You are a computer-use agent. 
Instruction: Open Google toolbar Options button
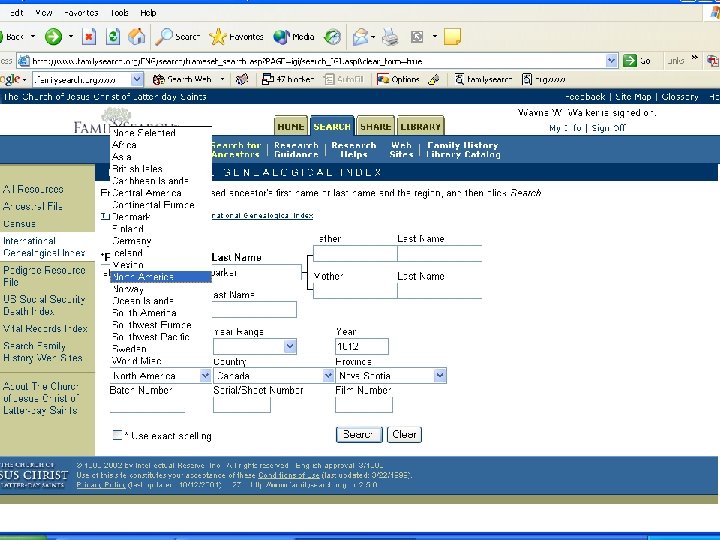coord(398,79)
